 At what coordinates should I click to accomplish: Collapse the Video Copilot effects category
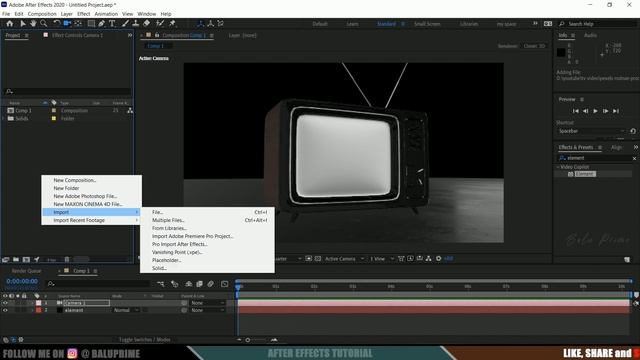[558, 167]
